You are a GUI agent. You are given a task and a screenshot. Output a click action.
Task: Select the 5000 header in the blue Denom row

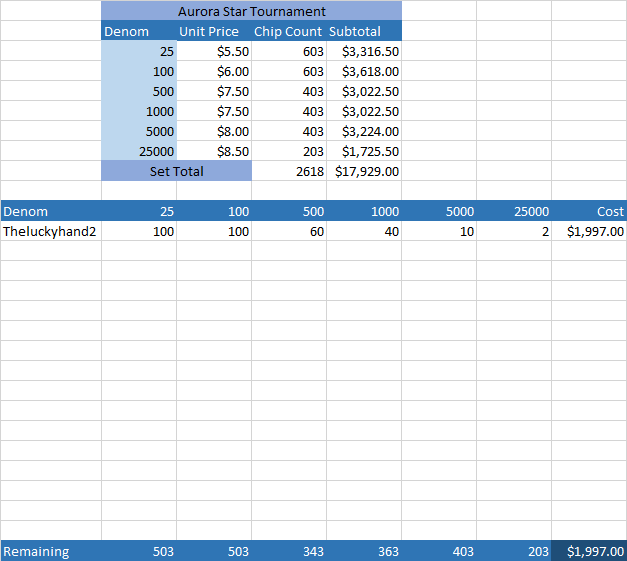click(x=438, y=211)
